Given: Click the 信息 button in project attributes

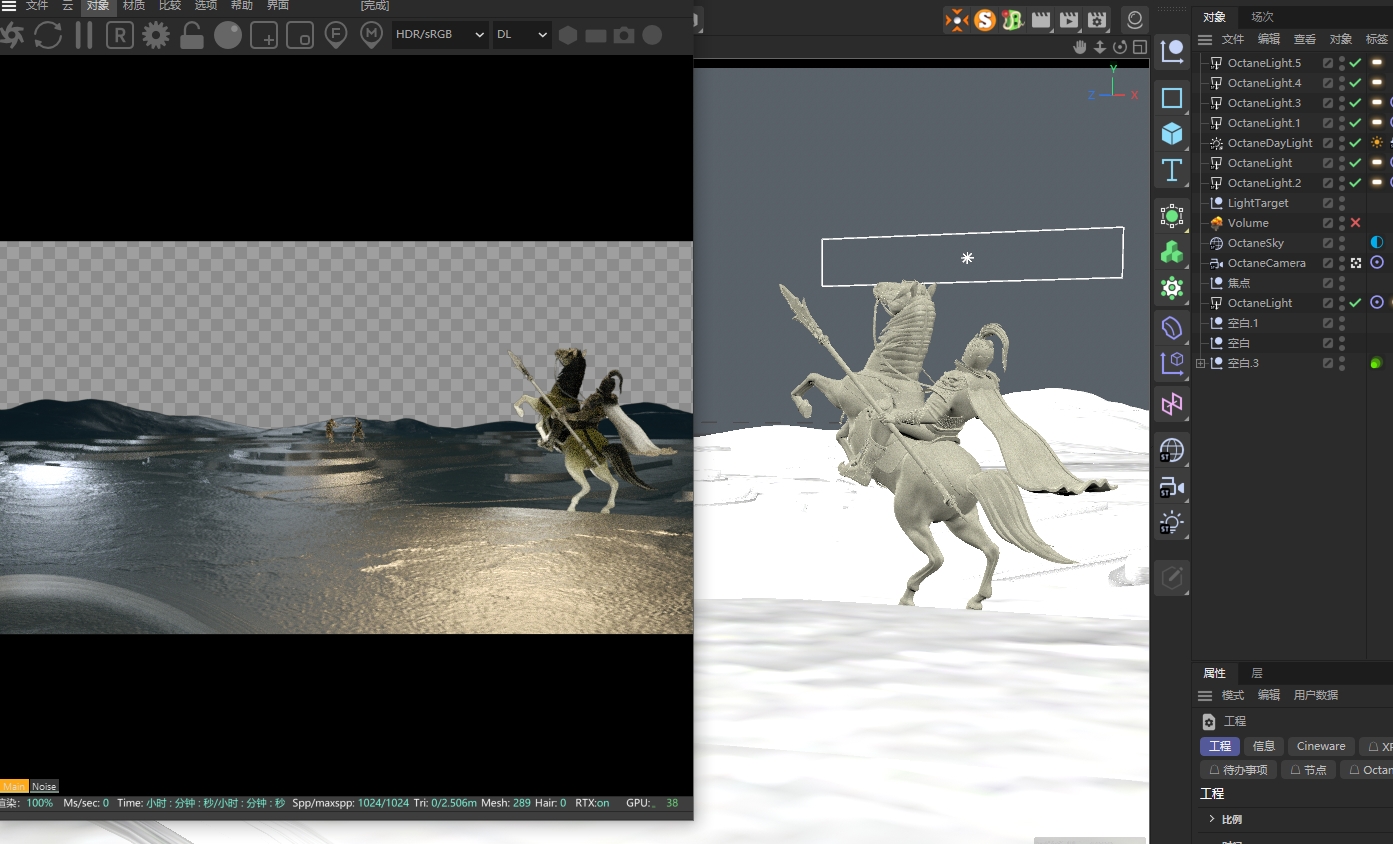Looking at the screenshot, I should [x=1264, y=746].
